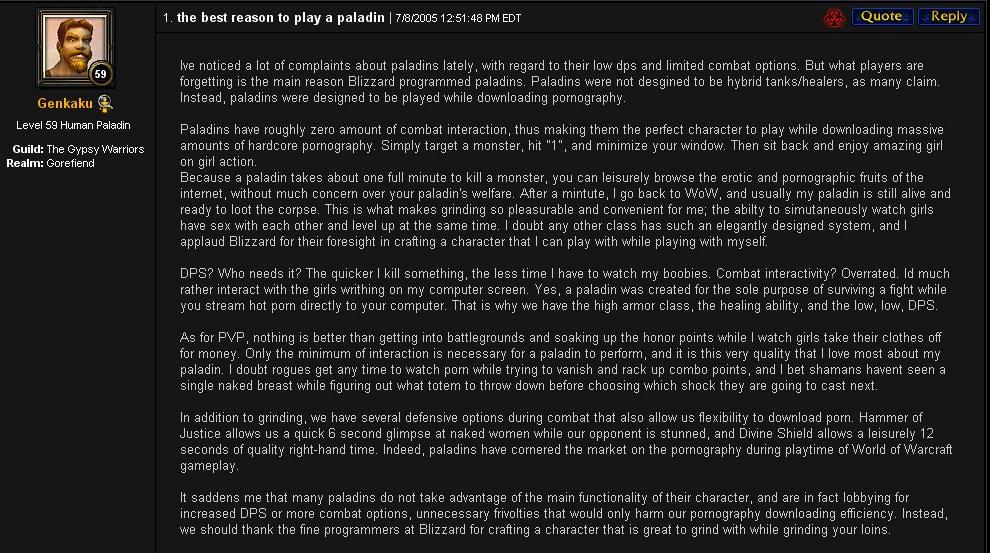Viewport: 990px width, 553px height.
Task: Open the Genkaku username link
Action: click(x=65, y=104)
